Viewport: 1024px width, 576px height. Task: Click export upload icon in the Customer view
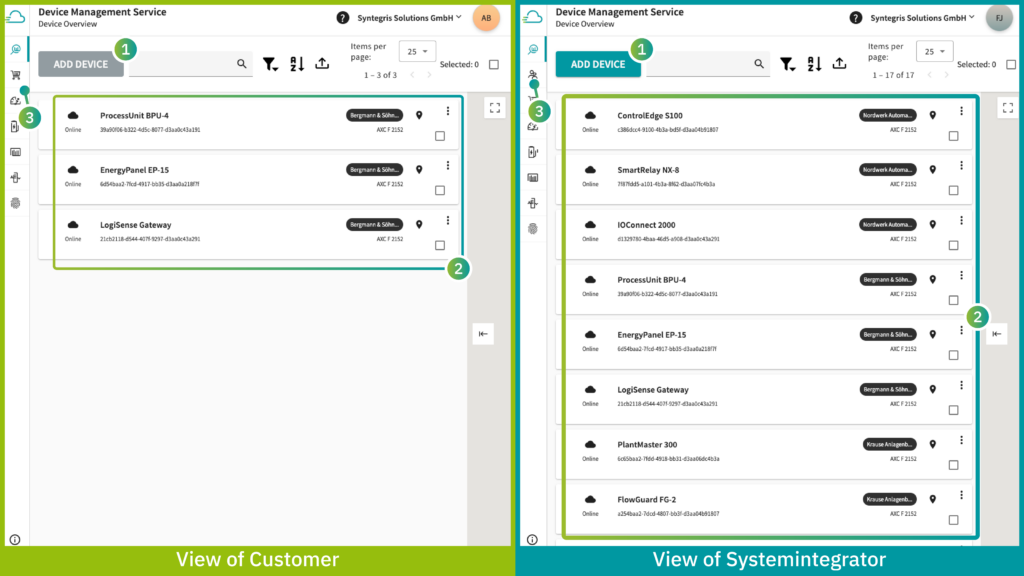tap(322, 63)
